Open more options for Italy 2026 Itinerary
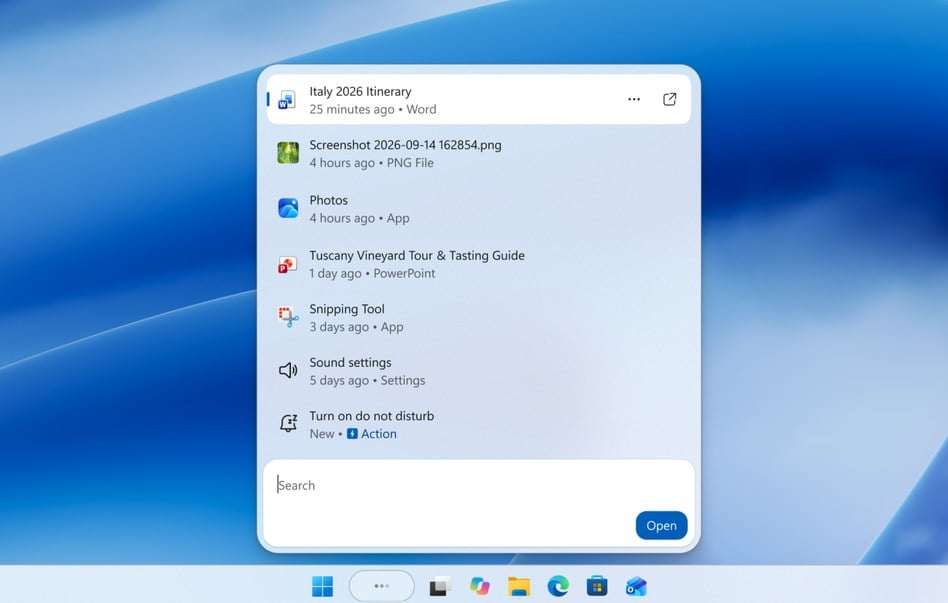Image resolution: width=948 pixels, height=603 pixels. point(634,99)
